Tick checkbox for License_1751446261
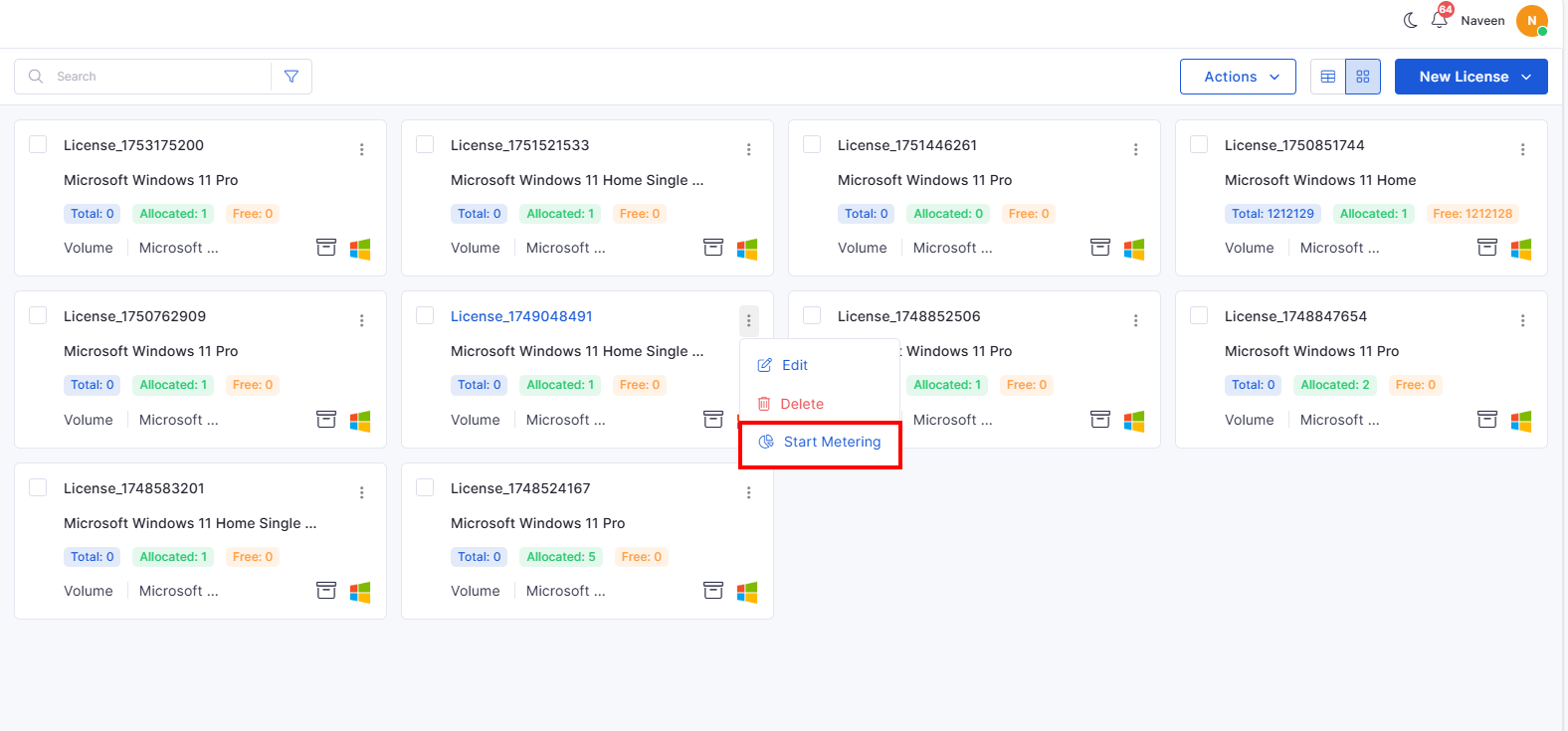Image resolution: width=1568 pixels, height=731 pixels. (812, 145)
